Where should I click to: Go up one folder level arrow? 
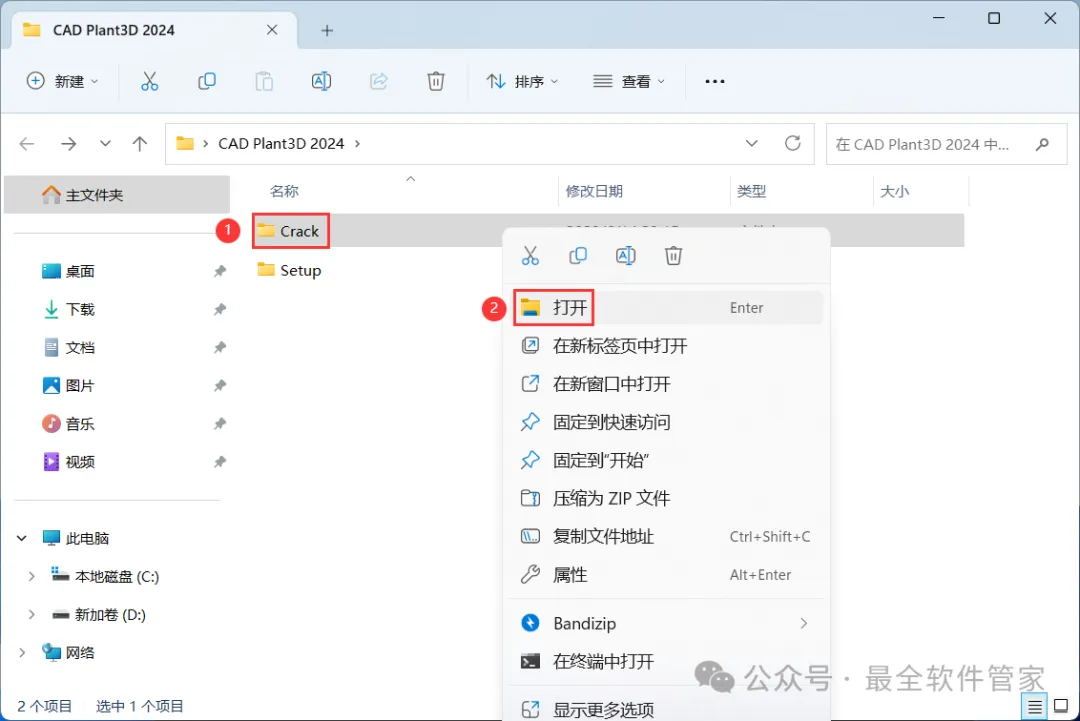[x=140, y=144]
